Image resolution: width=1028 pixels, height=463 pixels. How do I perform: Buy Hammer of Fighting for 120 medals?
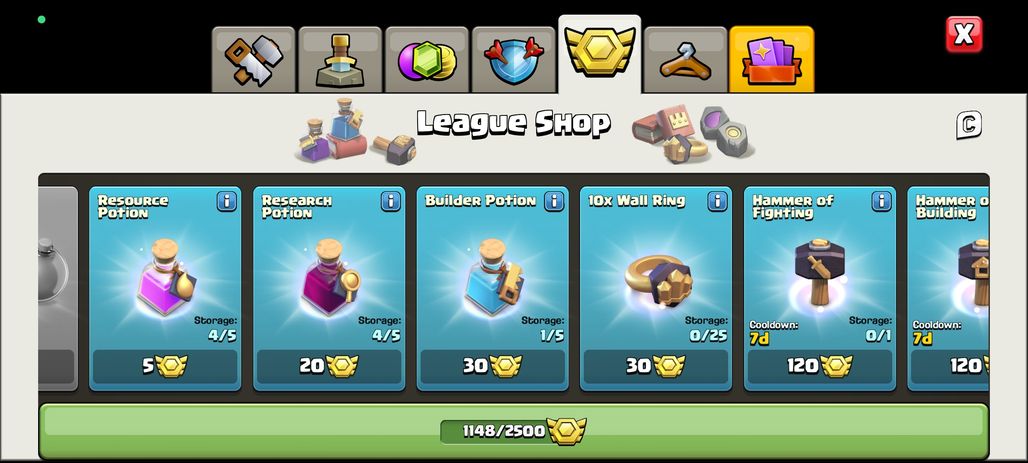[x=820, y=366]
